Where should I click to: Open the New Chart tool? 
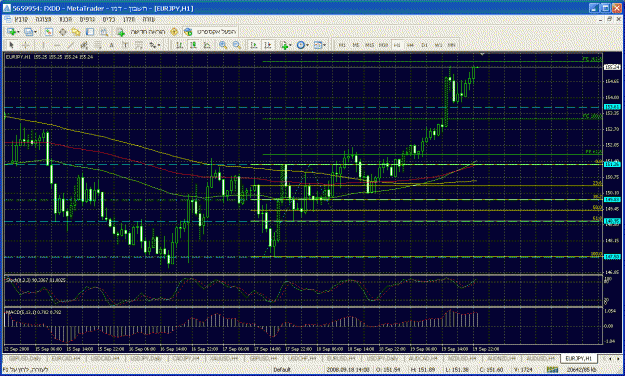11,31
